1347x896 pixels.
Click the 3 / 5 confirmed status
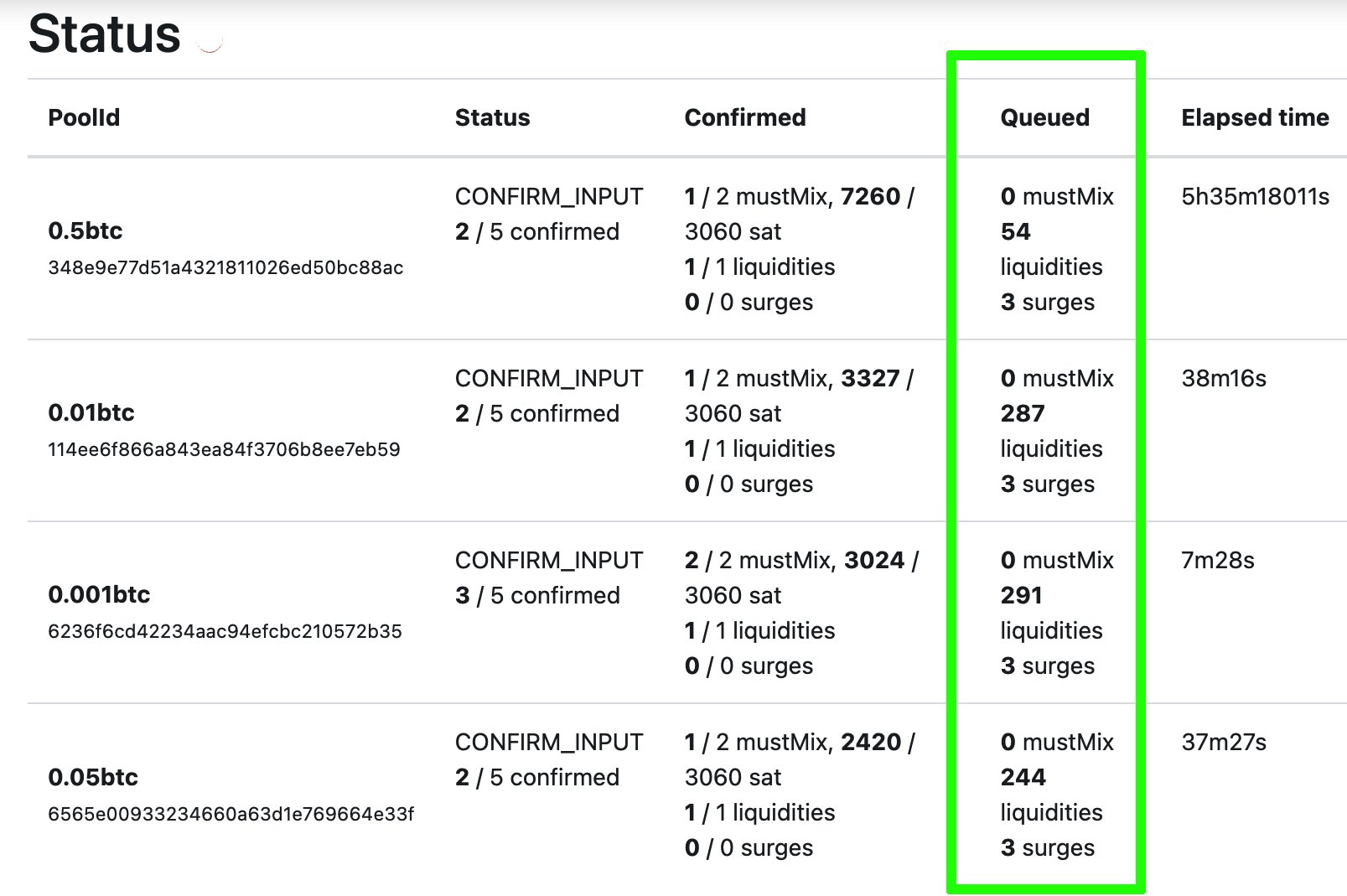(537, 595)
